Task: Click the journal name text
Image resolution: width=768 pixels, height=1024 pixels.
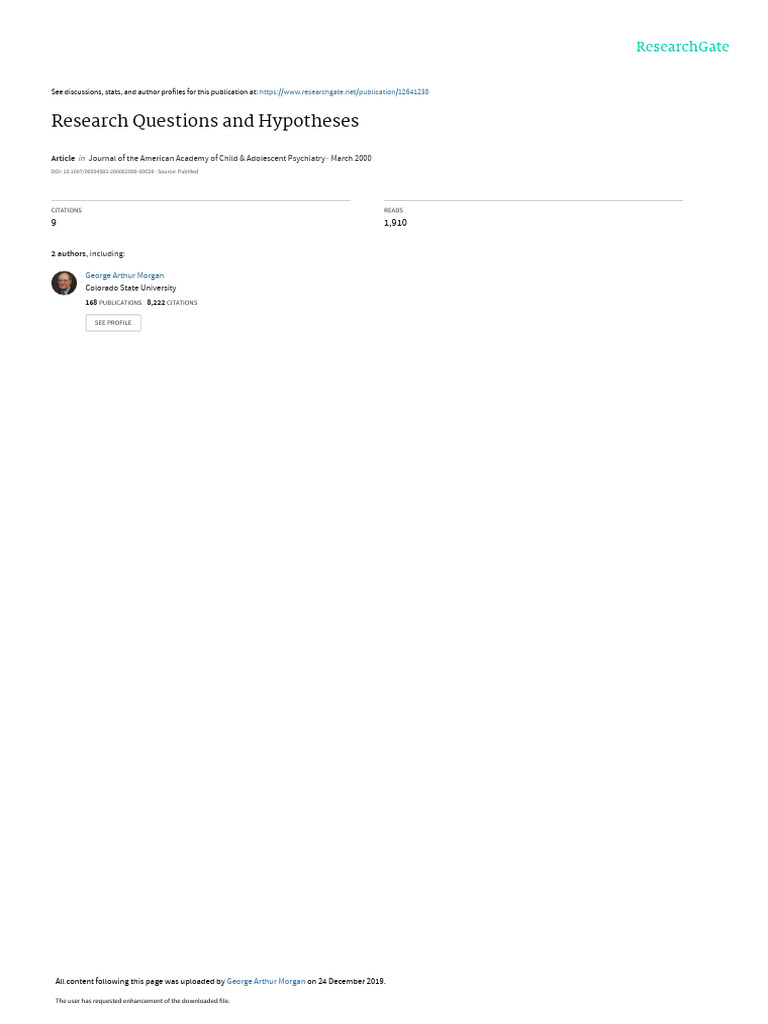Action: pos(207,158)
